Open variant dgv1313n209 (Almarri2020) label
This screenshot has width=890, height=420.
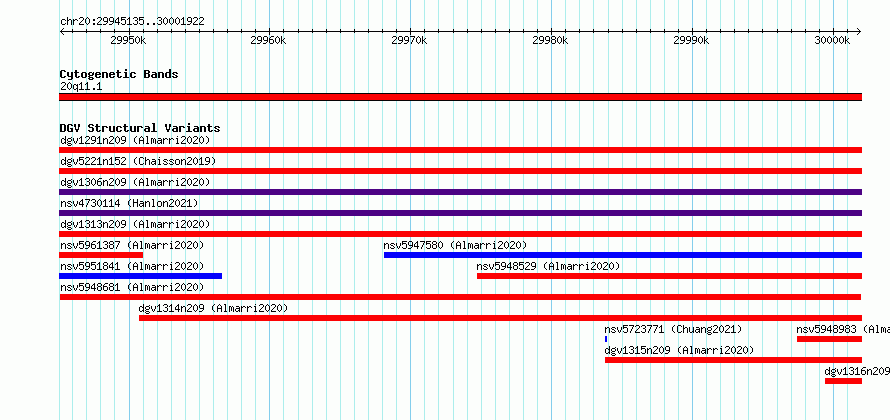click(x=135, y=224)
